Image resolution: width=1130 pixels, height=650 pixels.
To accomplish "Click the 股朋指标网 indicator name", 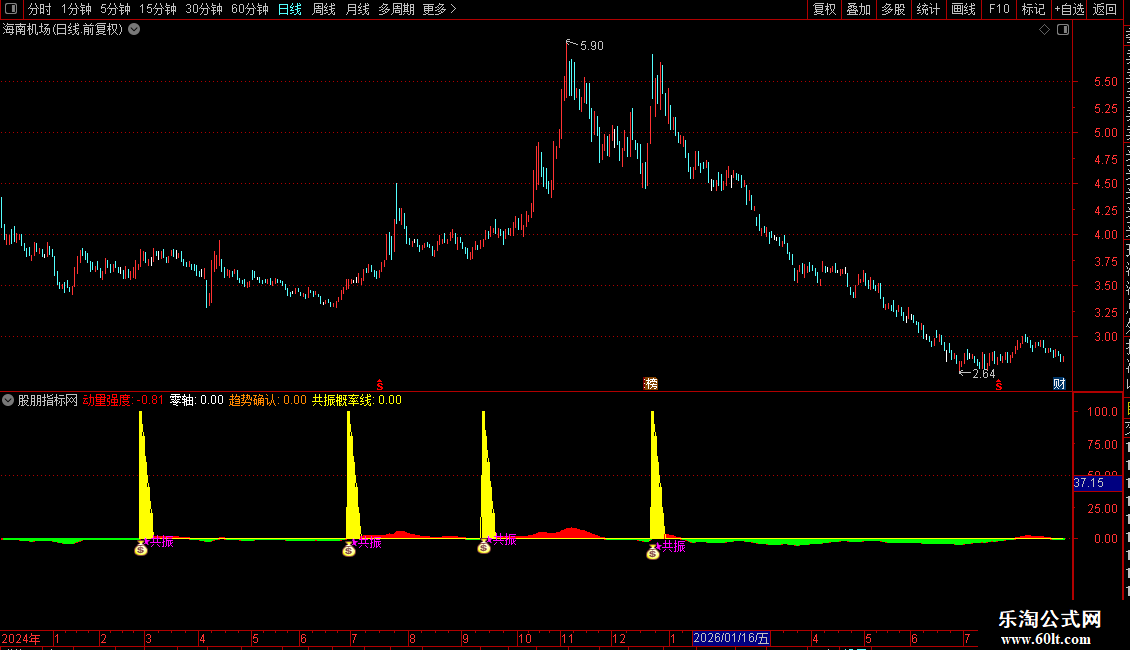I will point(48,400).
